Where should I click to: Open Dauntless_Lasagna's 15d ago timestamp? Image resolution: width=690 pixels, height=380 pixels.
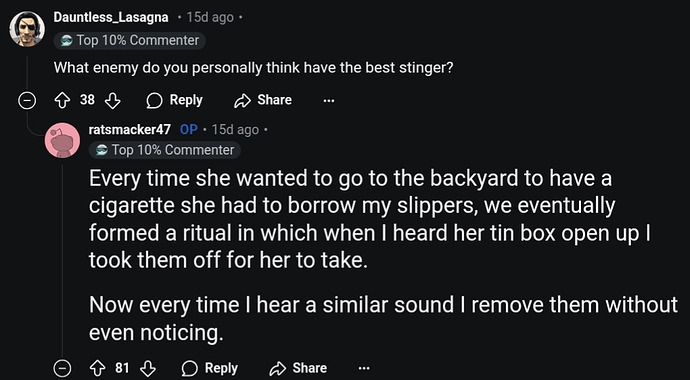pyautogui.click(x=210, y=18)
